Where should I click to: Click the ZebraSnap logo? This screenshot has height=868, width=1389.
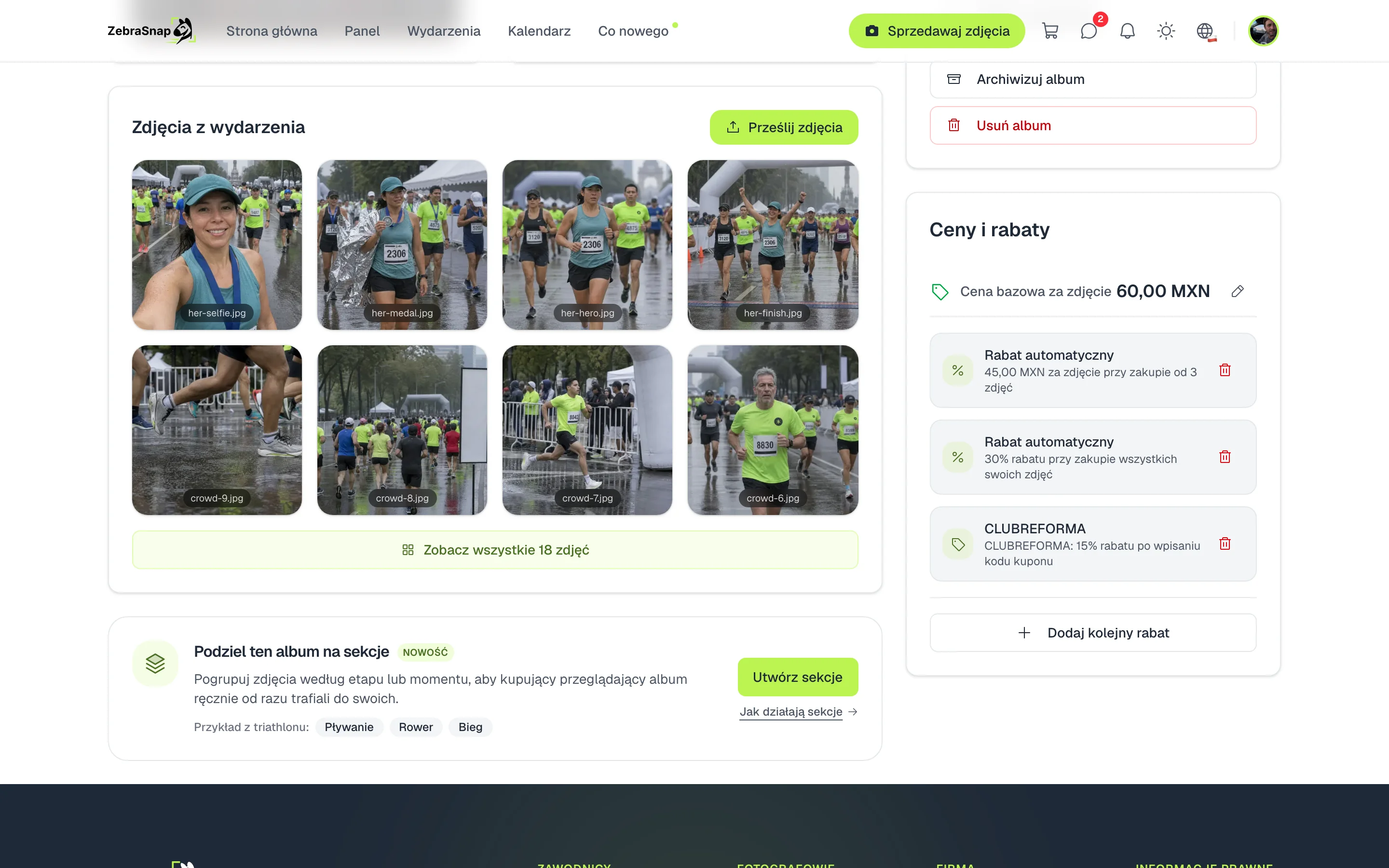pyautogui.click(x=151, y=31)
